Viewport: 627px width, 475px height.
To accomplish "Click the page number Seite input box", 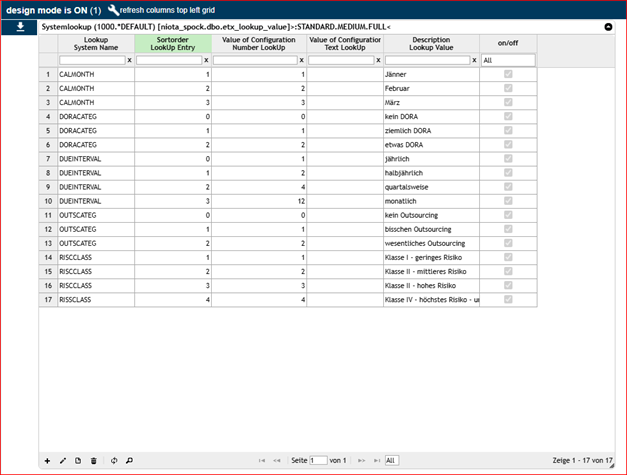I will click(319, 460).
